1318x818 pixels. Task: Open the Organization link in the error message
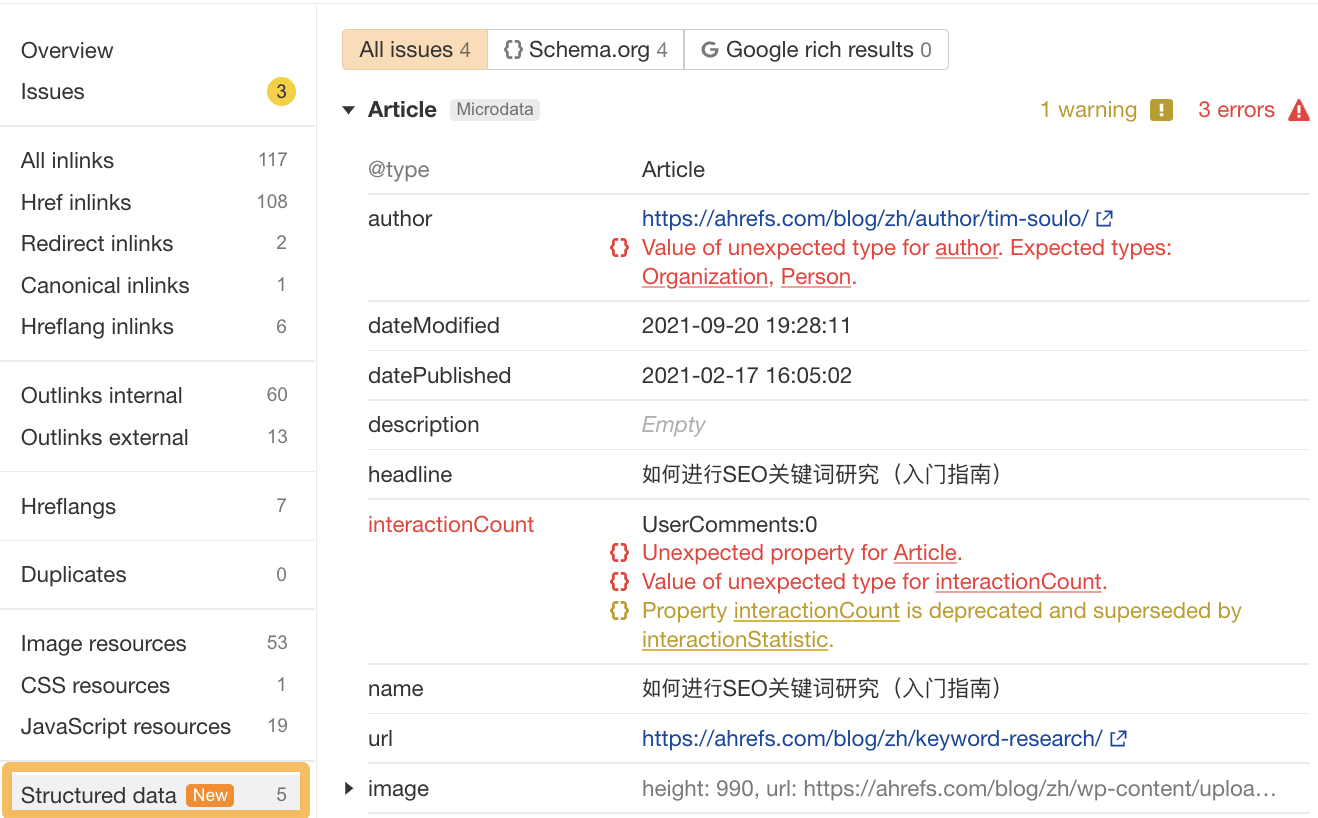click(x=704, y=276)
